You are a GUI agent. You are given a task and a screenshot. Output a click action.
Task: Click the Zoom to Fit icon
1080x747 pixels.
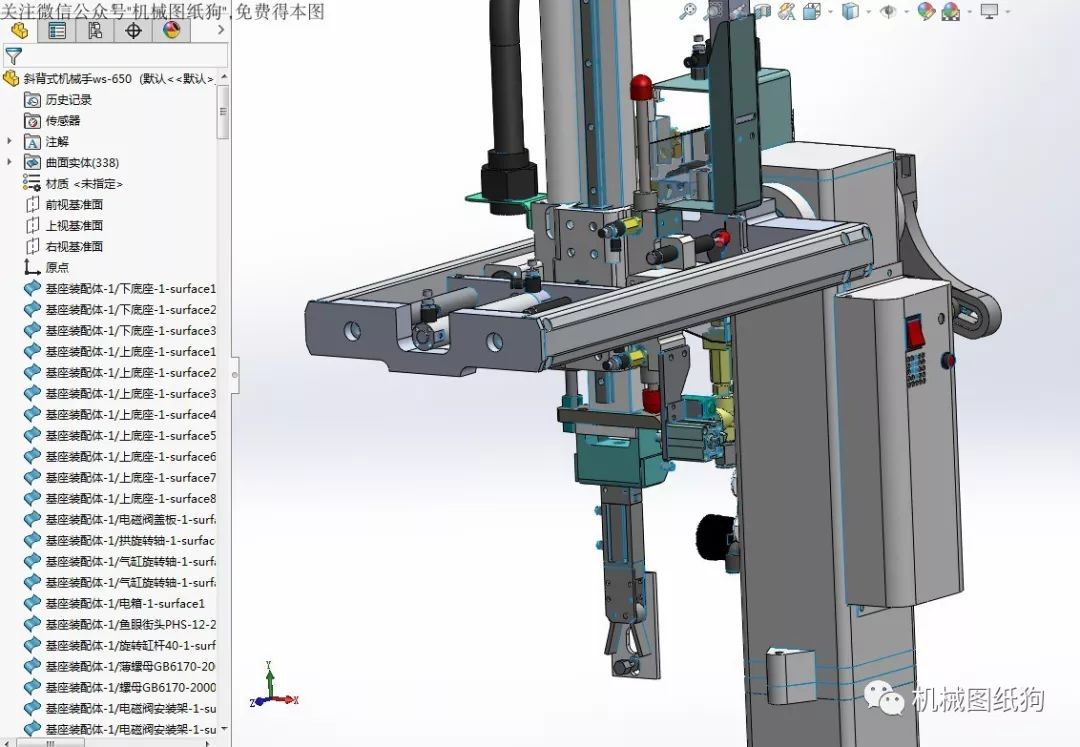[687, 11]
